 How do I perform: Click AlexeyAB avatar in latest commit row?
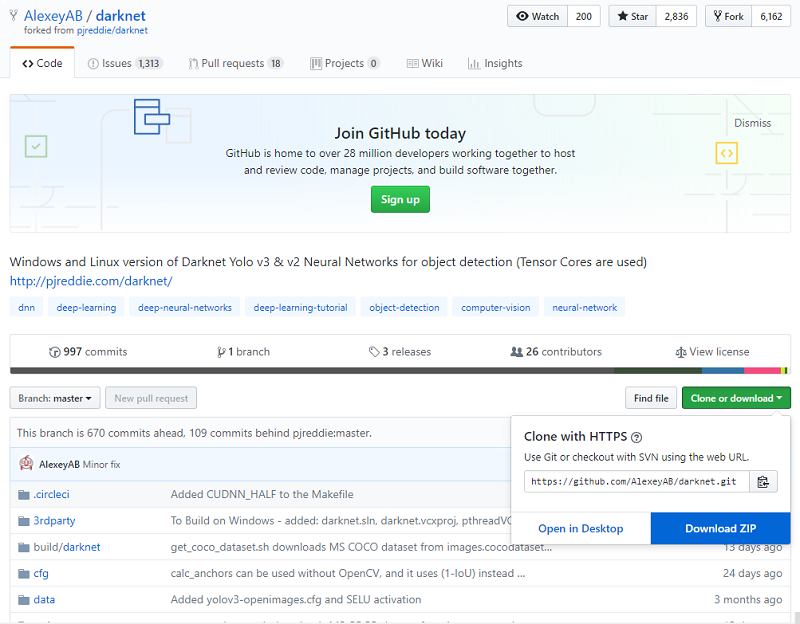[x=26, y=463]
